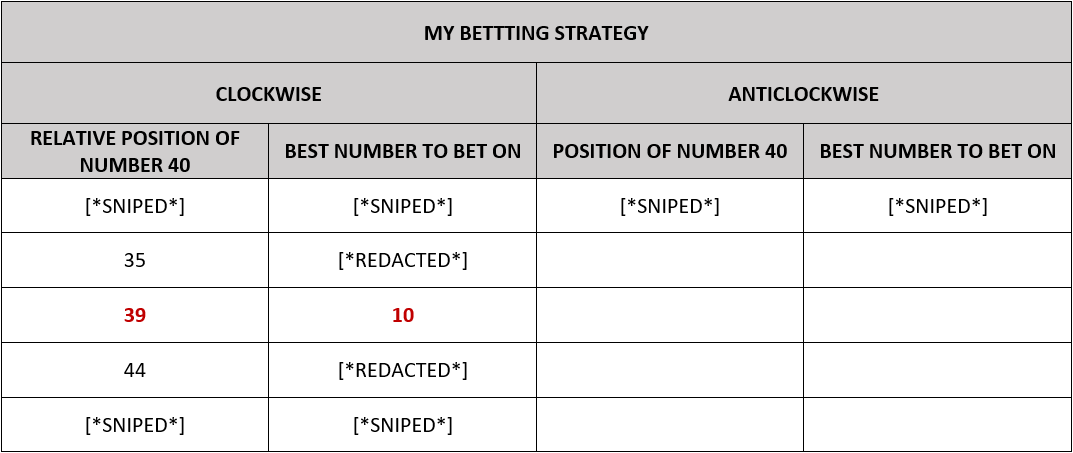Click SNIPED cell under Anticlockwise Position of Number 40

tap(669, 206)
